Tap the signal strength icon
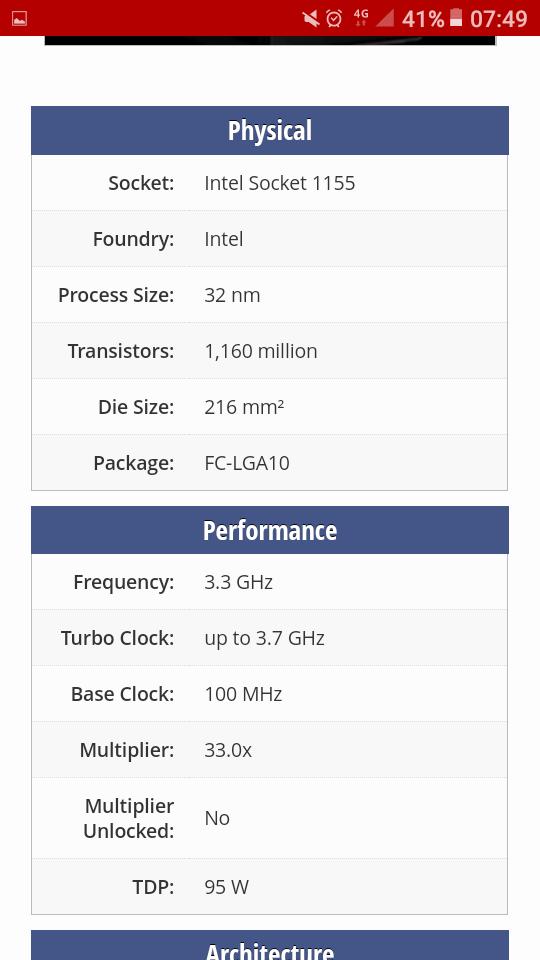Viewport: 540px width, 960px height. tap(384, 18)
